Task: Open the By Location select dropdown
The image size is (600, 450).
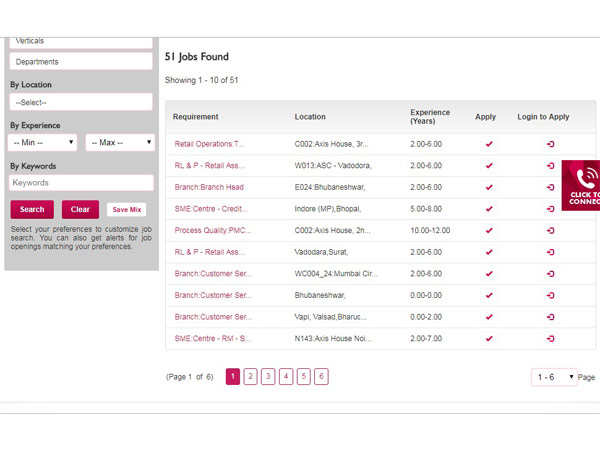Action: (81, 103)
